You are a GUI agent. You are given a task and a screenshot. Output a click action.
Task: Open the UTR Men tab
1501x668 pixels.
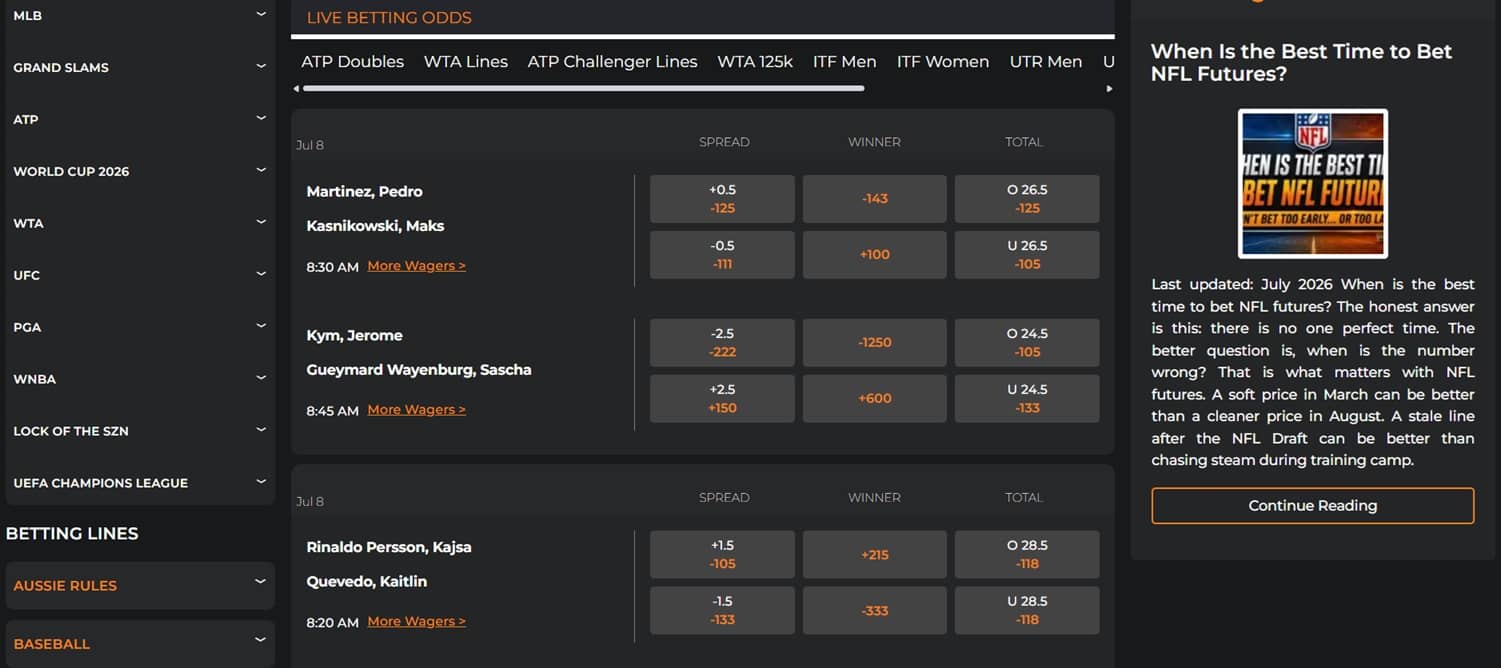point(1046,62)
